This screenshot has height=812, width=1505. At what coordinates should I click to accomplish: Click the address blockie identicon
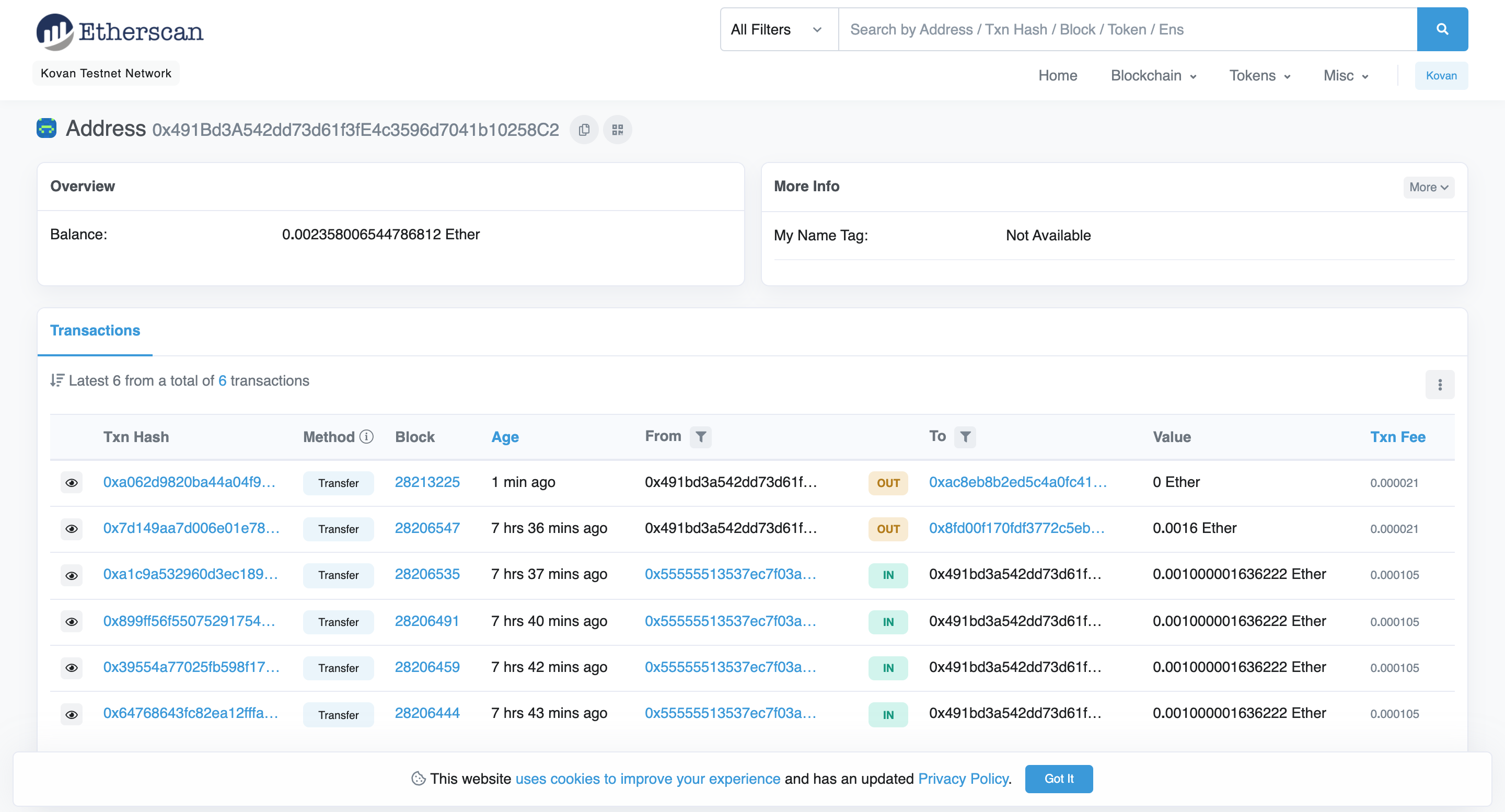click(46, 128)
